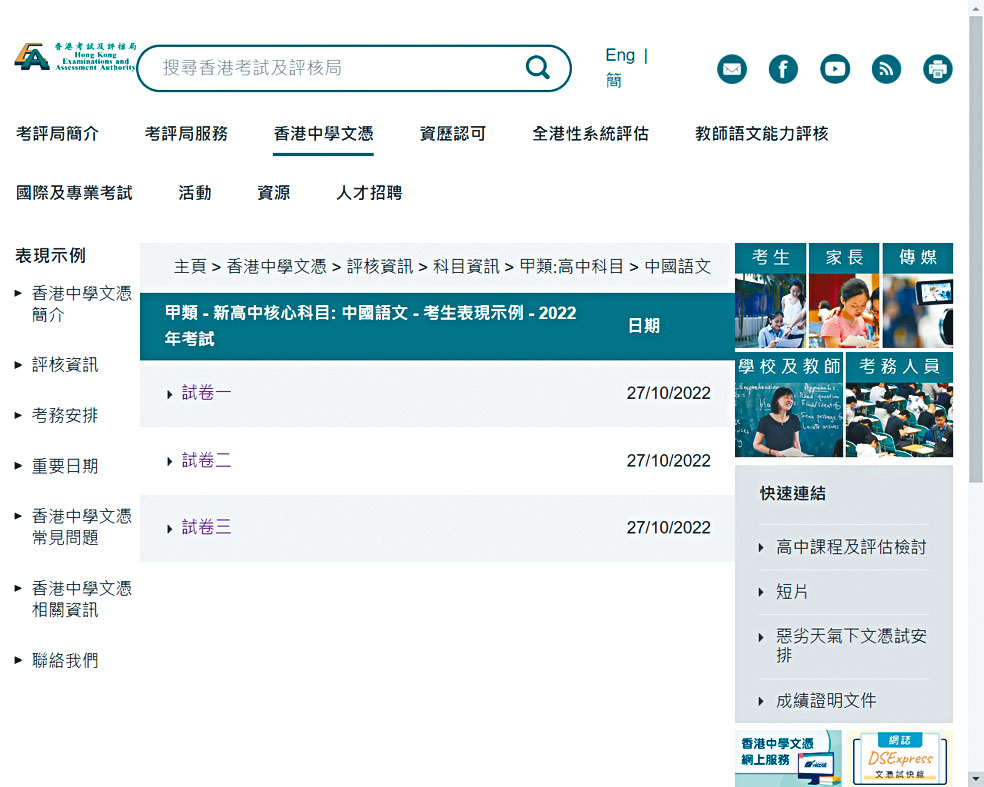The image size is (984, 787).
Task: Select 國際及專業考試 in the navigation menu
Action: [74, 193]
